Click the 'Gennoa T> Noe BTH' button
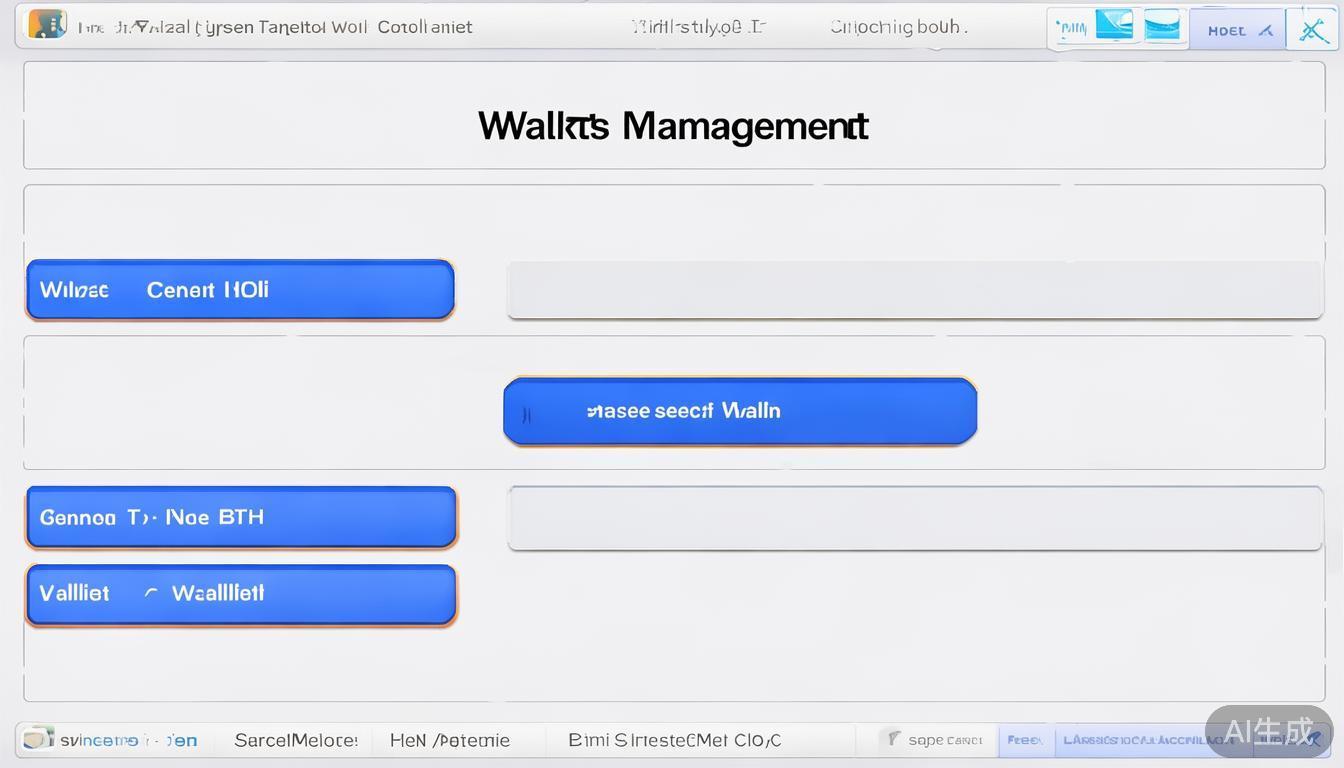 (241, 517)
